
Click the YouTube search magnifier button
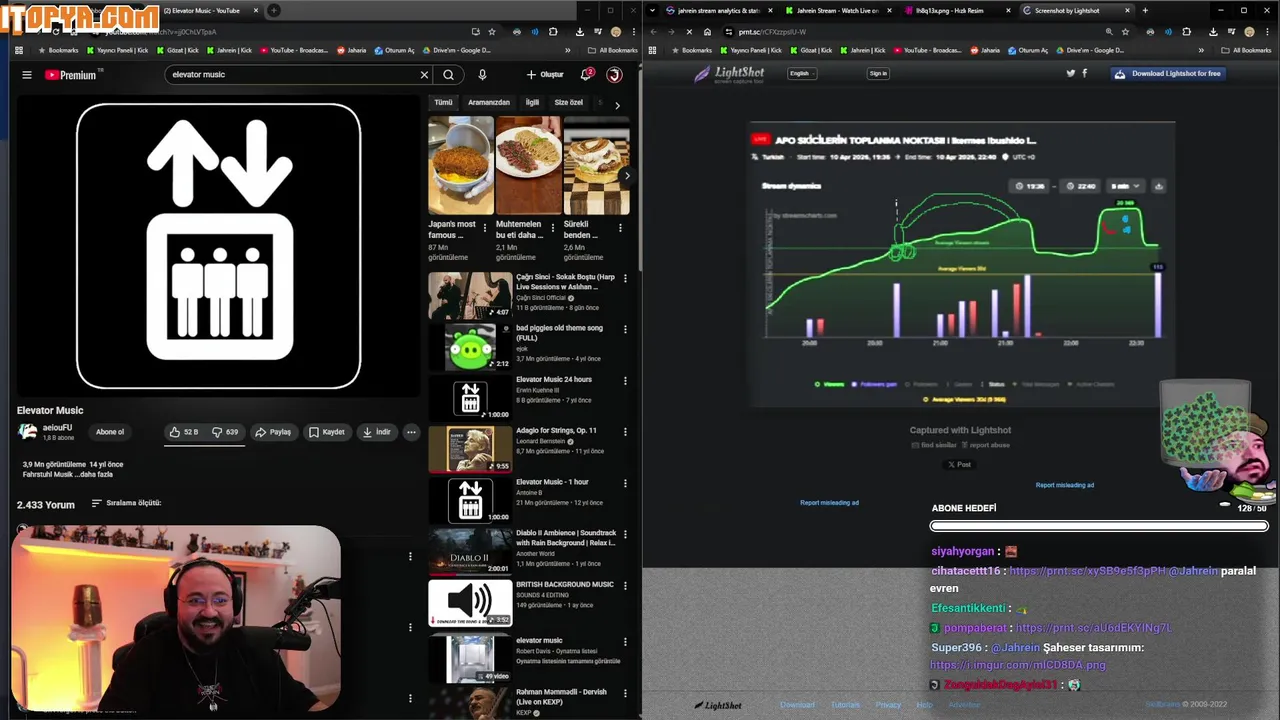pos(448,75)
